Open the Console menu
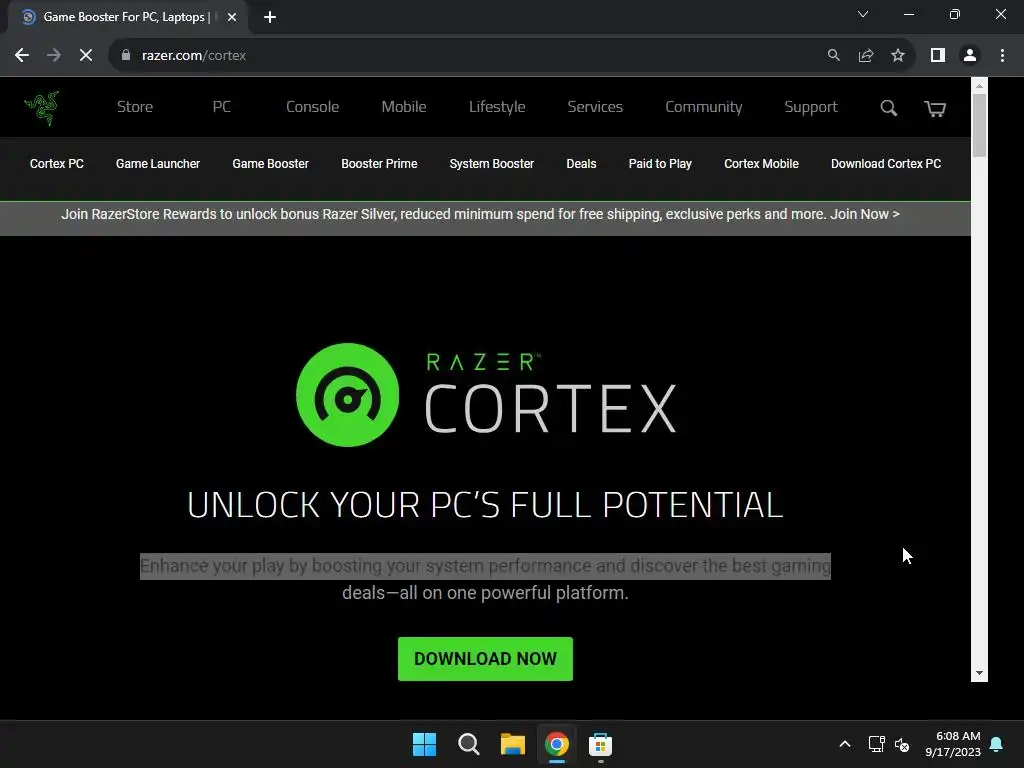The image size is (1024, 768). click(312, 107)
